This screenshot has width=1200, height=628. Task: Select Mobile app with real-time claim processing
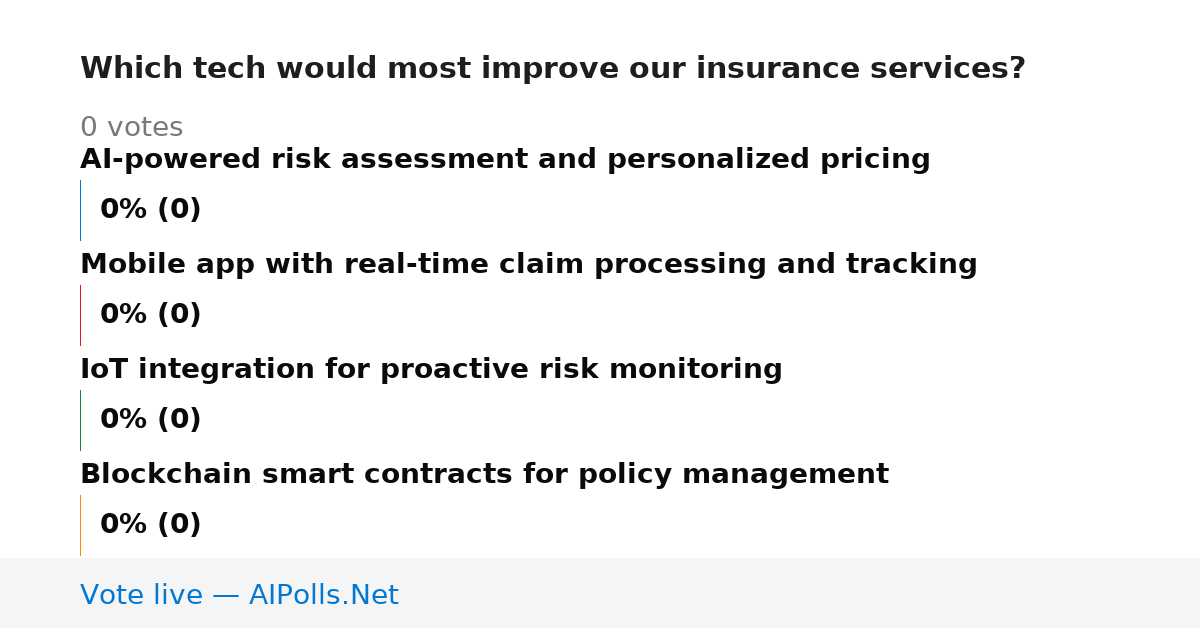(528, 265)
